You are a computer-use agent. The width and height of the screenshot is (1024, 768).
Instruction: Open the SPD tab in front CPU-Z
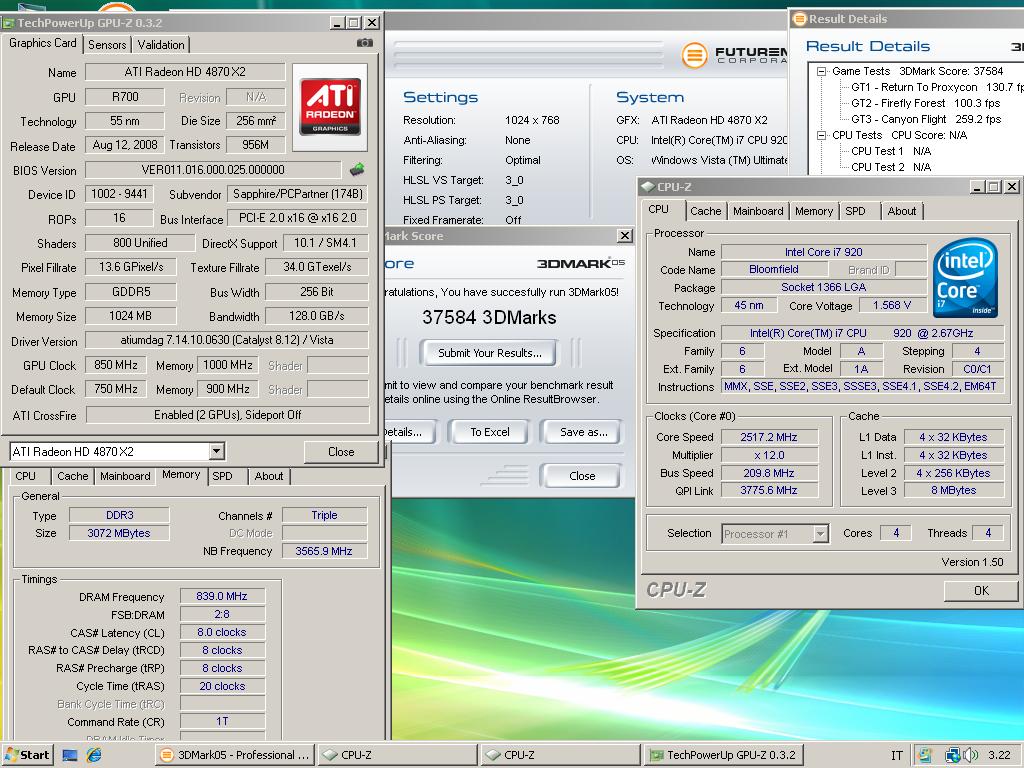pos(855,211)
